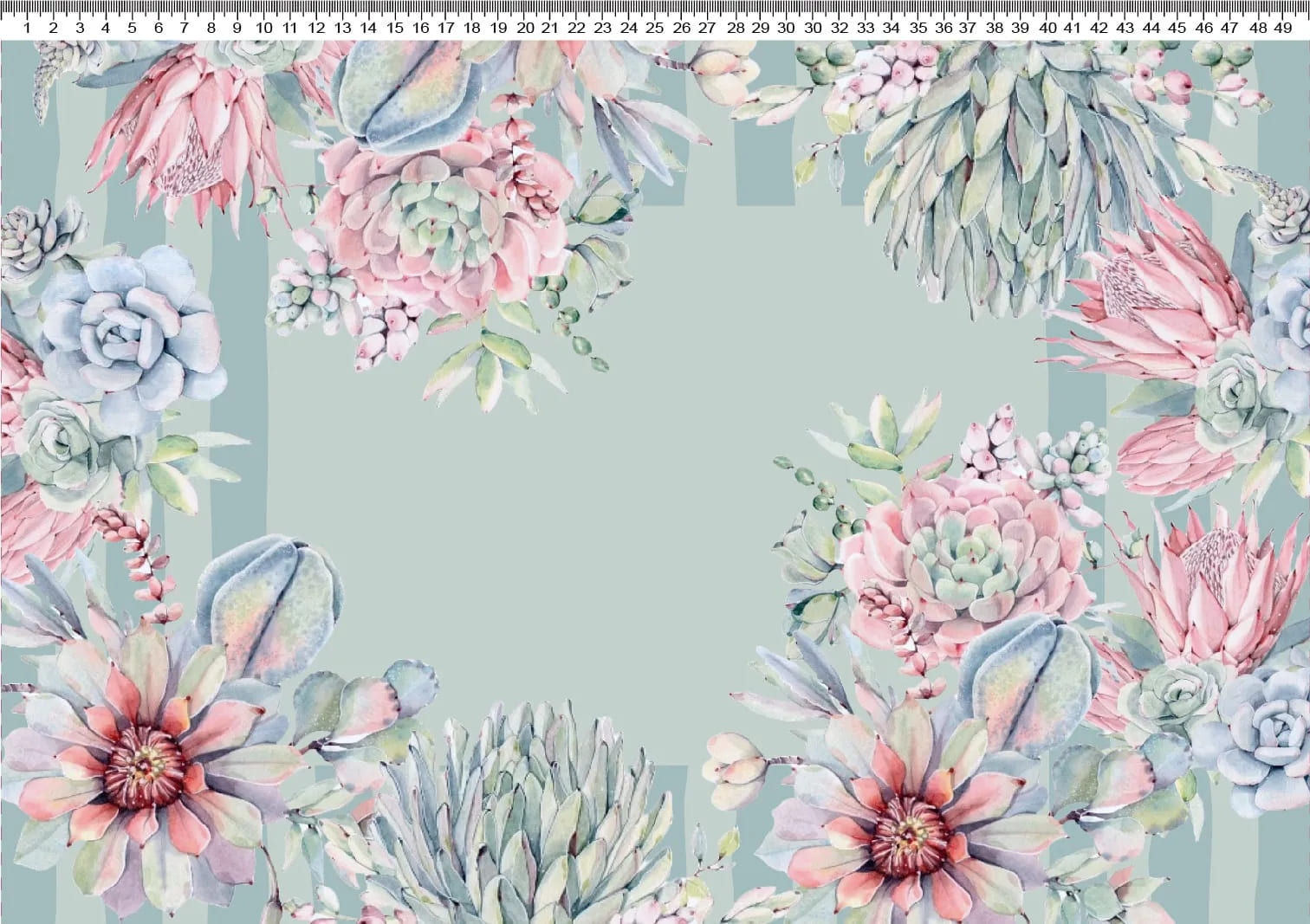Pick the ruler number 28
This screenshot has height=924, width=1310.
pyautogui.click(x=735, y=28)
